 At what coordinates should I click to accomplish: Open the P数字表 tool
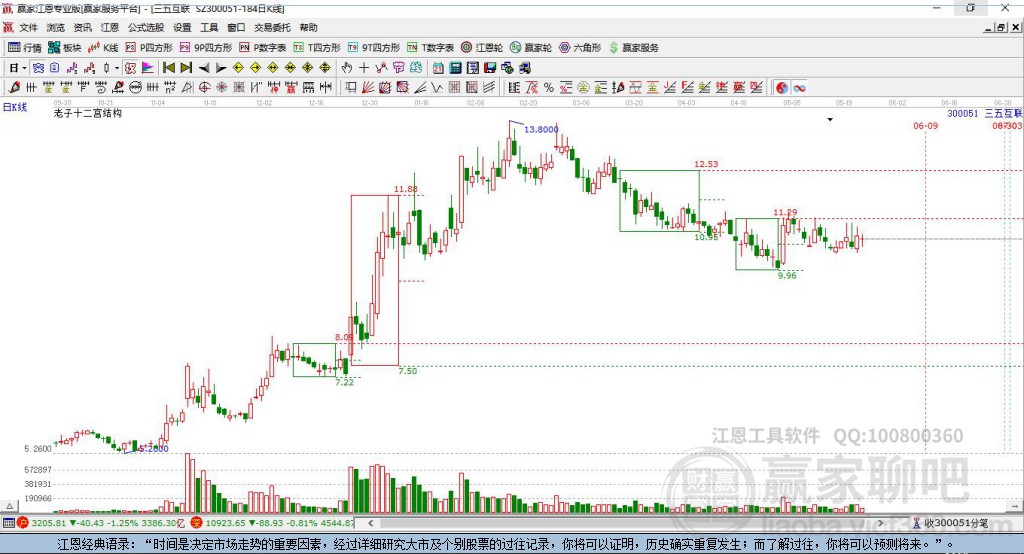click(263, 48)
